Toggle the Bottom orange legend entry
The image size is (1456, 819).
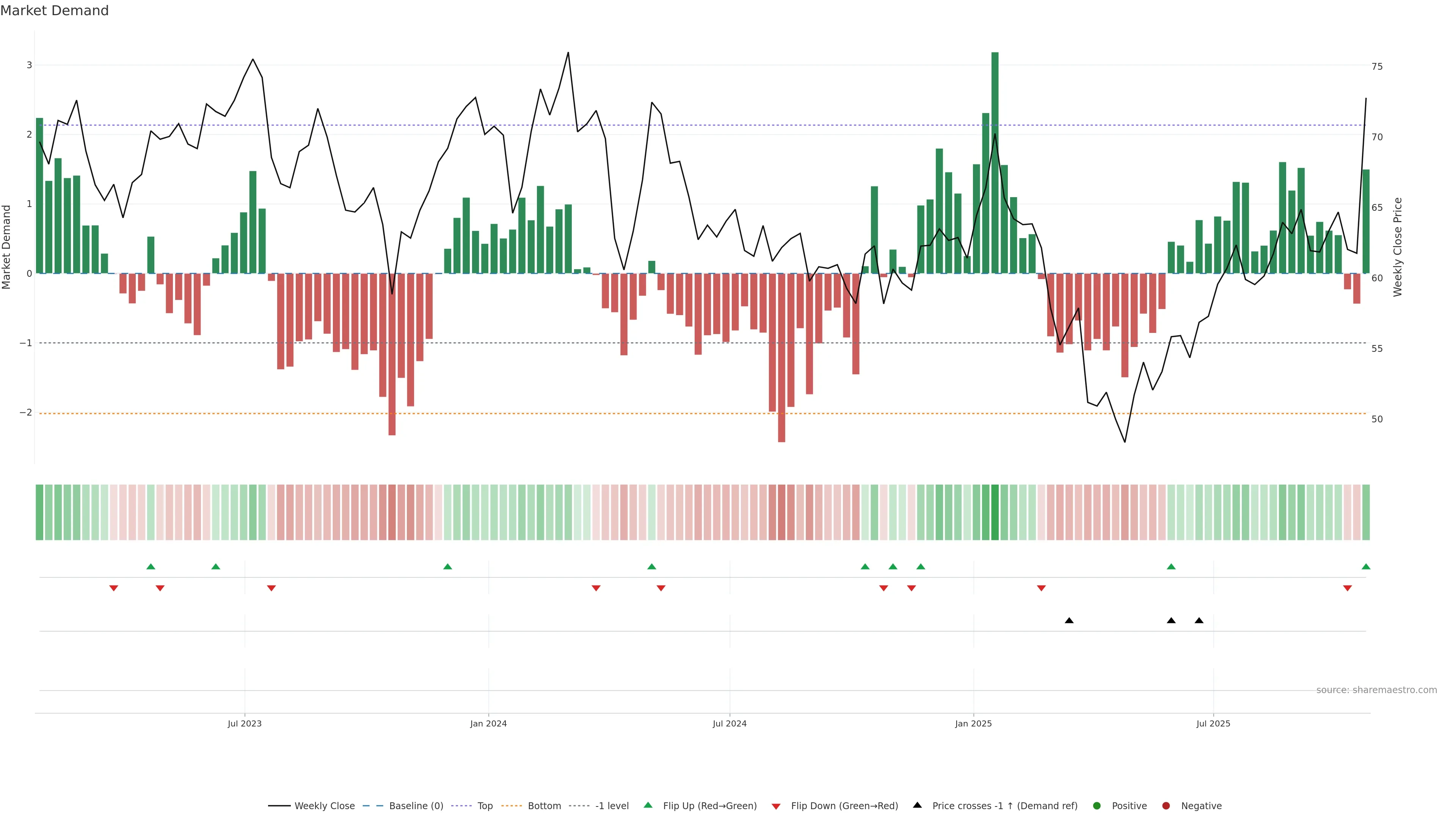click(511, 805)
